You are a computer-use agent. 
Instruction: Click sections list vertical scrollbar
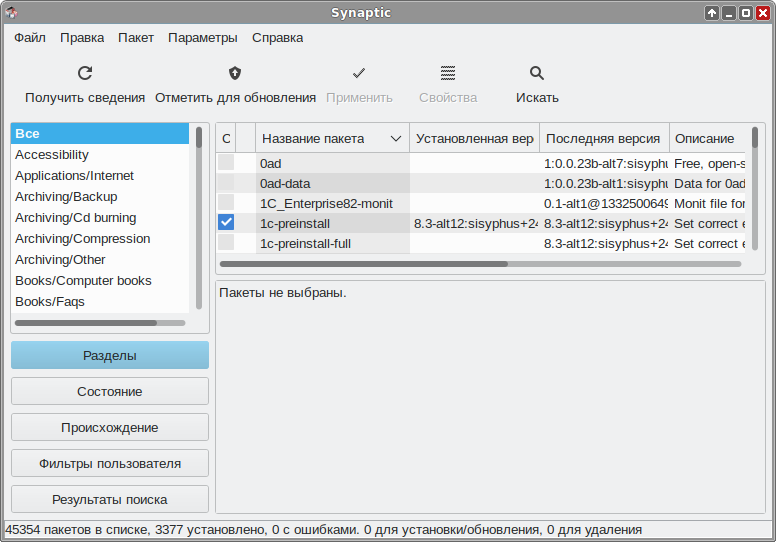click(199, 218)
